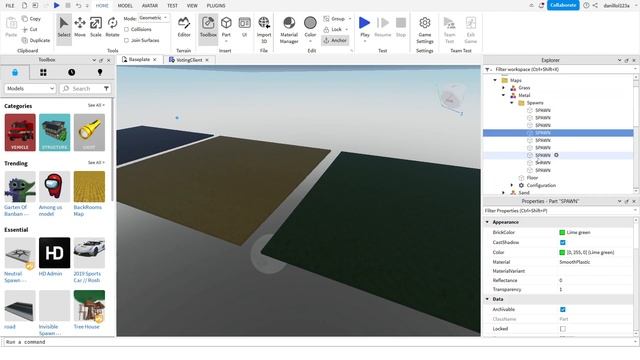
Task: Collapse the Data properties section
Action: (487, 299)
